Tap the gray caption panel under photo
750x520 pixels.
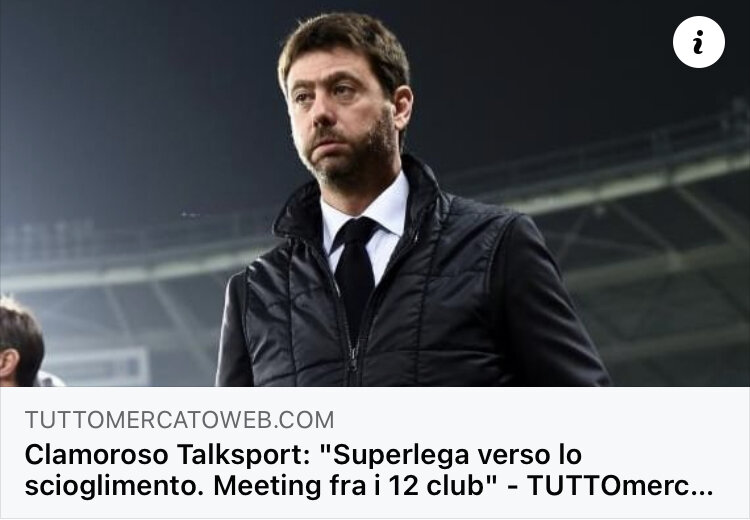pos(375,453)
